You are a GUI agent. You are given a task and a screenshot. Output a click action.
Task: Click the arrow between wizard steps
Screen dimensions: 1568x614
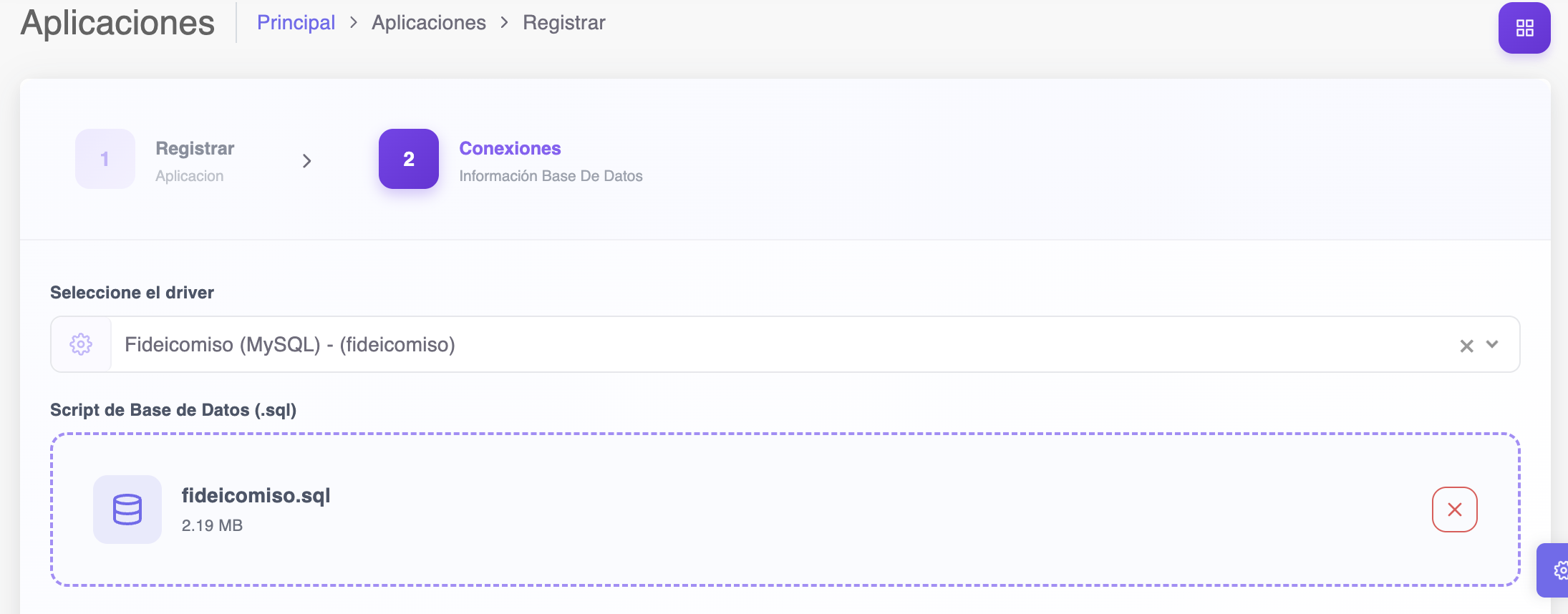click(306, 161)
